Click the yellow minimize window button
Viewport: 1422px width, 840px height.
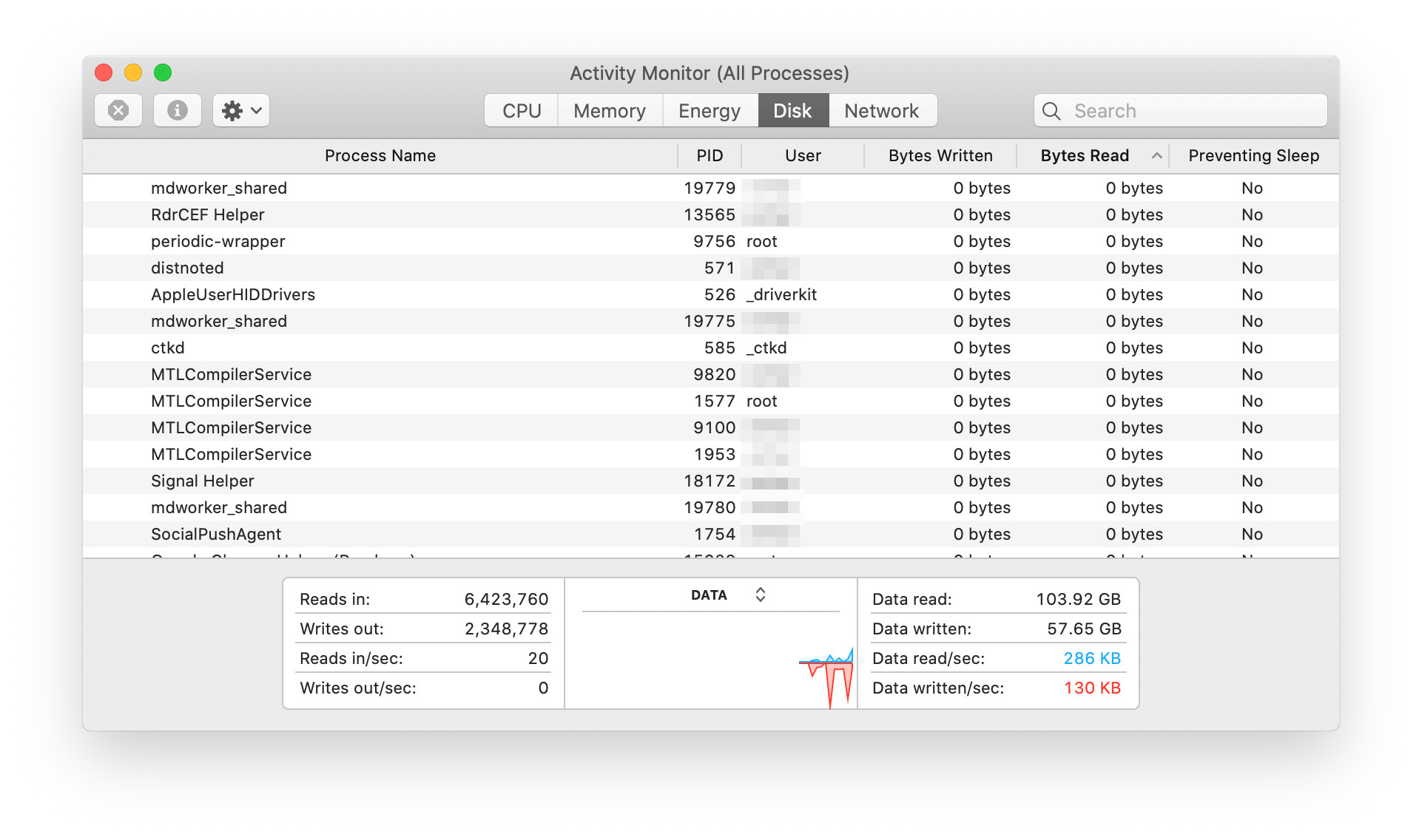tap(133, 72)
